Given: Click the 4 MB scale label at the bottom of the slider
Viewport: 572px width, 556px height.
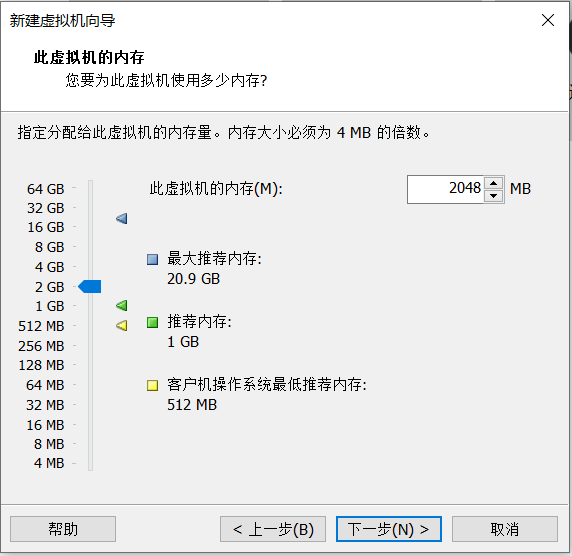Looking at the screenshot, I should [49, 463].
